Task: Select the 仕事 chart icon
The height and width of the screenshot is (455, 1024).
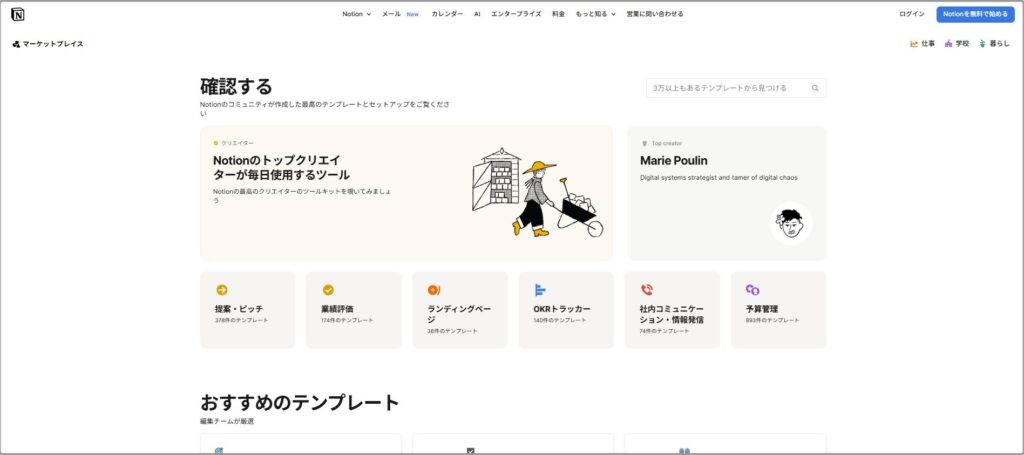Action: coord(914,44)
